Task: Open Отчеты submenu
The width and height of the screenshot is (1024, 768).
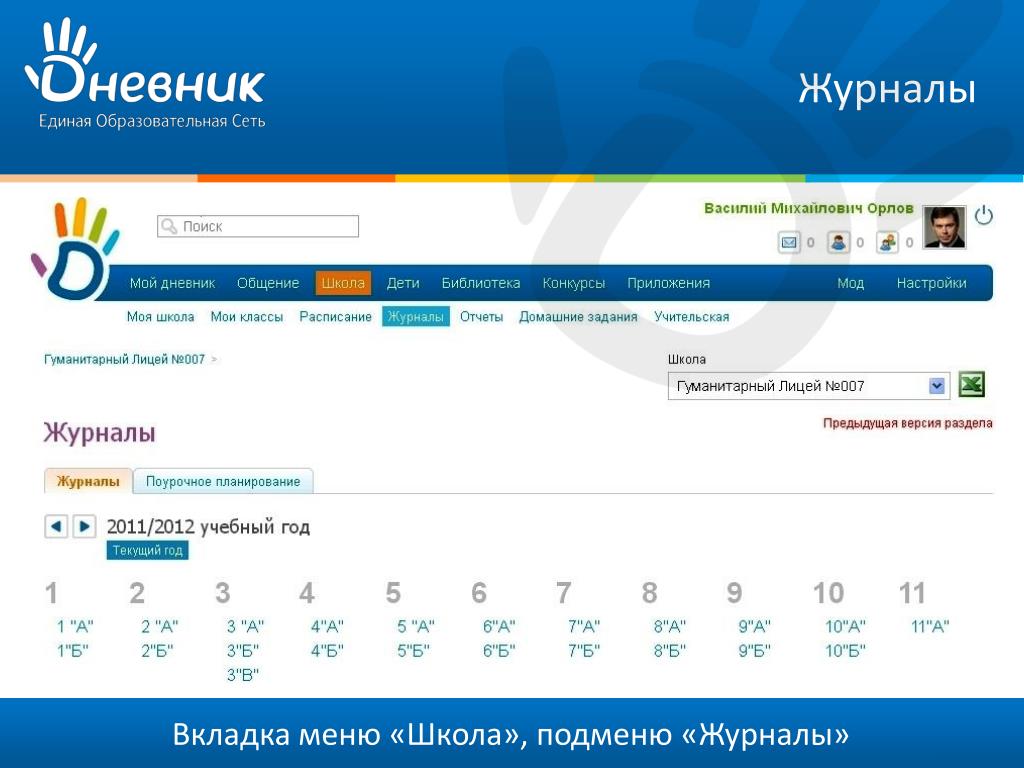Action: (x=481, y=317)
